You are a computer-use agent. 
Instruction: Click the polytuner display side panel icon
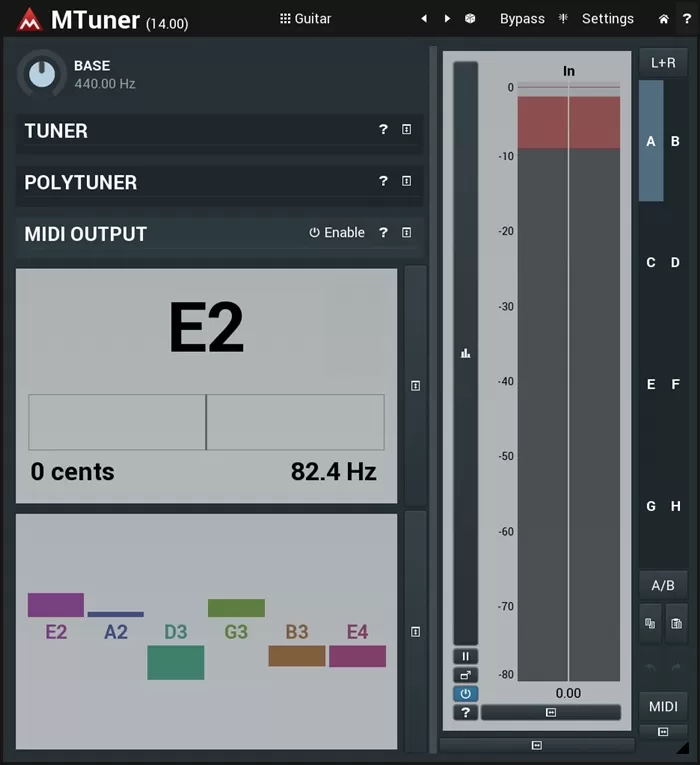pyautogui.click(x=416, y=632)
